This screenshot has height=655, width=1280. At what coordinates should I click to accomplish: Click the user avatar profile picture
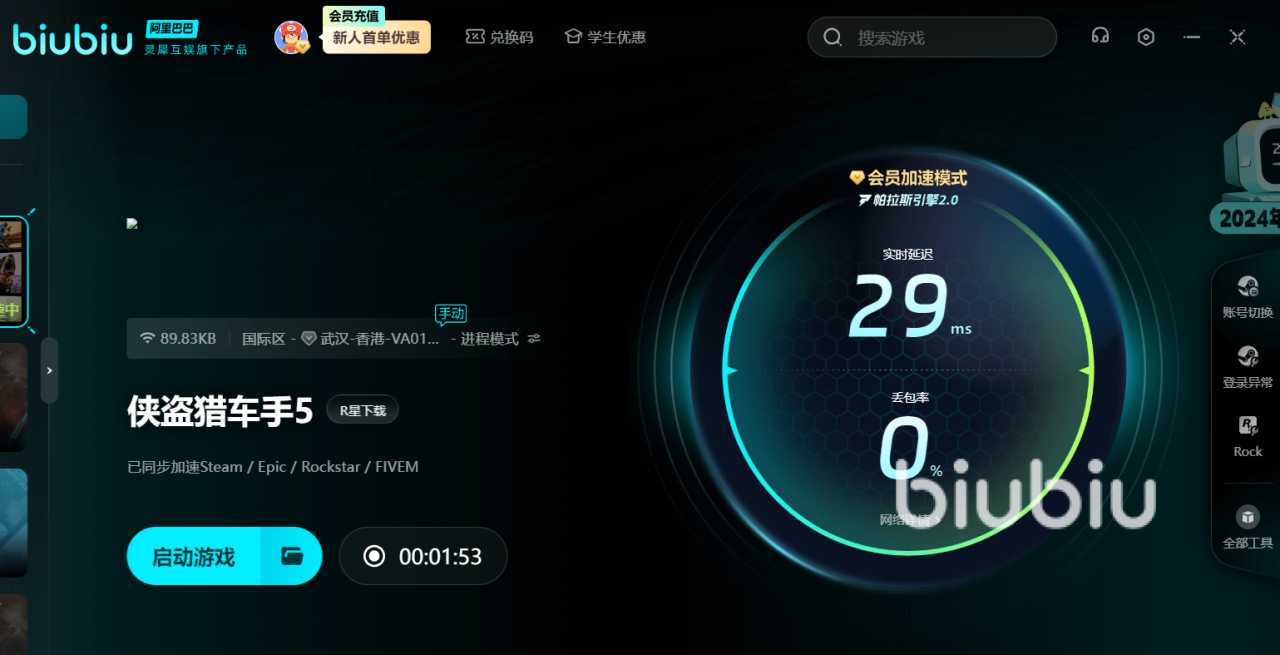290,38
